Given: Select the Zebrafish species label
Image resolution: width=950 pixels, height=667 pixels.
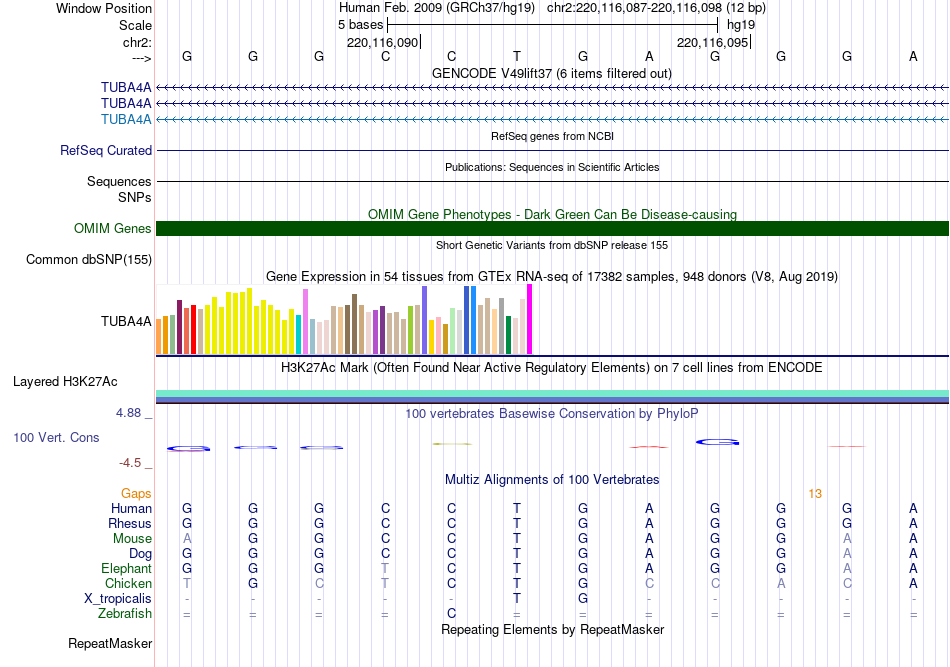Looking at the screenshot, I should pyautogui.click(x=125, y=614).
